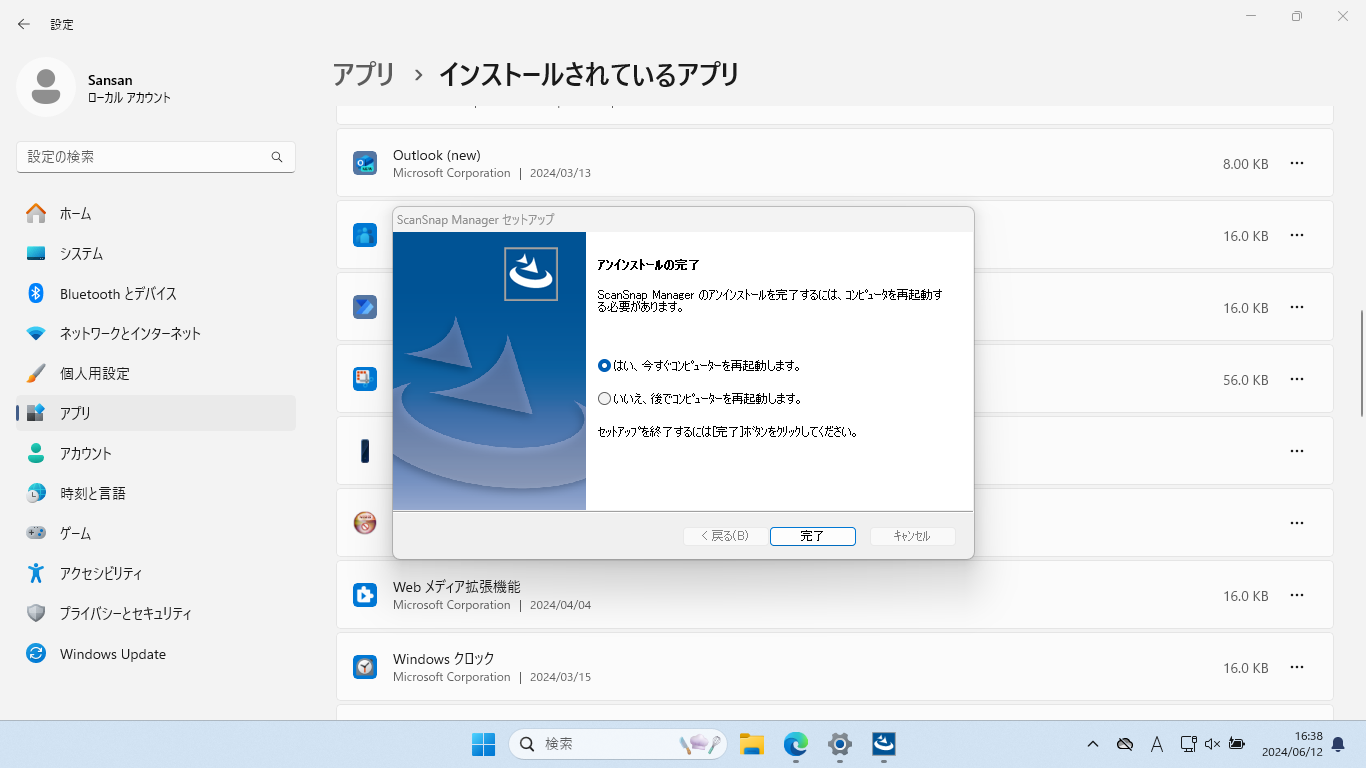Click 戻る(B) button in setup dialog

725,536
